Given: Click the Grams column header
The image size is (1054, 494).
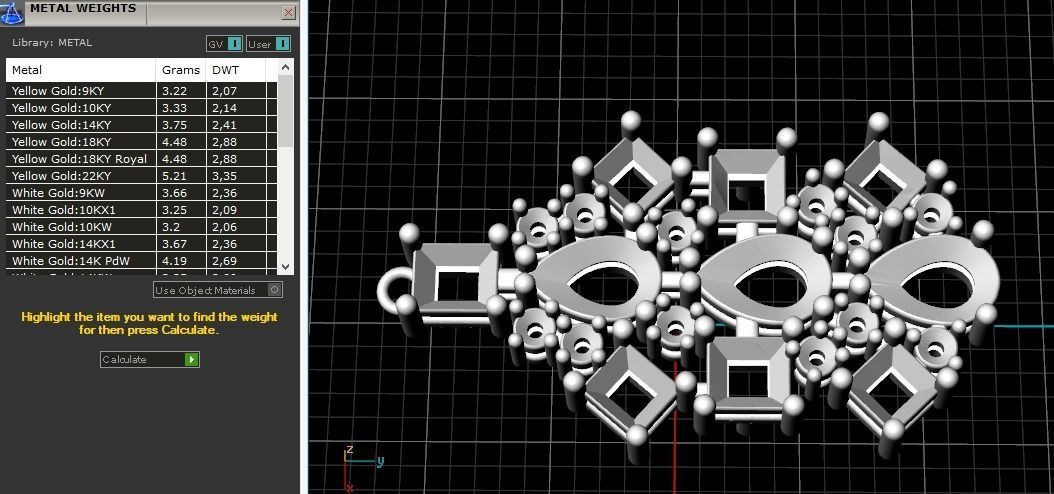Looking at the screenshot, I should (x=181, y=70).
